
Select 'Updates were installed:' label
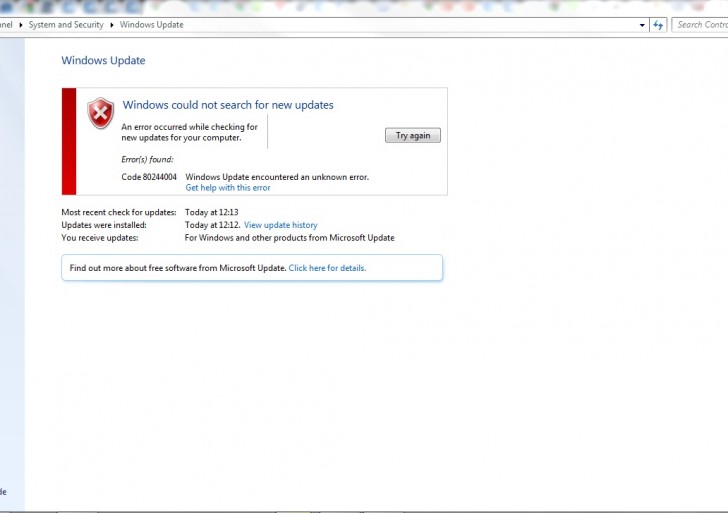[x=104, y=225]
